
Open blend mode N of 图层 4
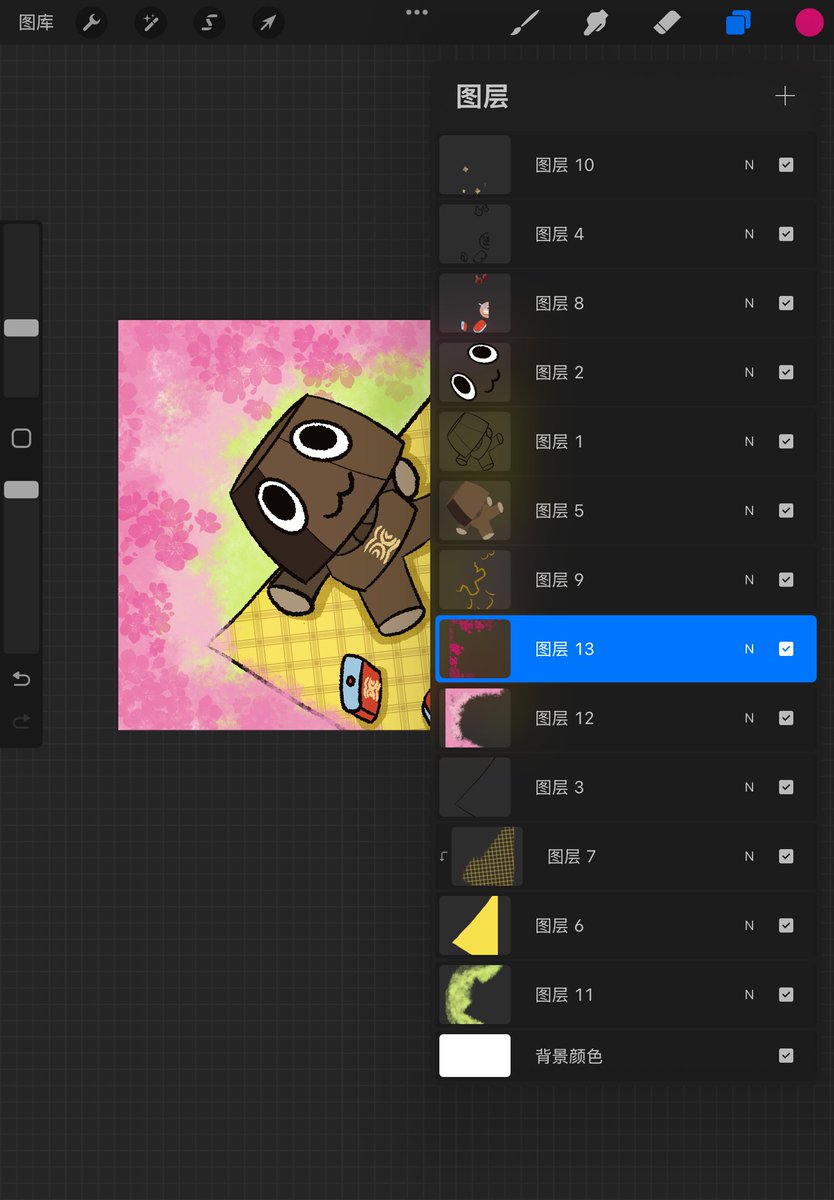pyautogui.click(x=749, y=234)
